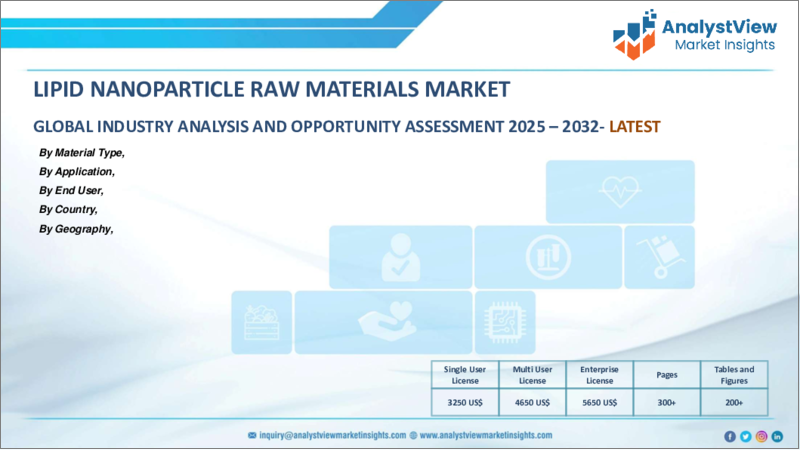Select the Multi User License cell
Image resolution: width=800 pixels, height=450 pixels.
[x=532, y=375]
